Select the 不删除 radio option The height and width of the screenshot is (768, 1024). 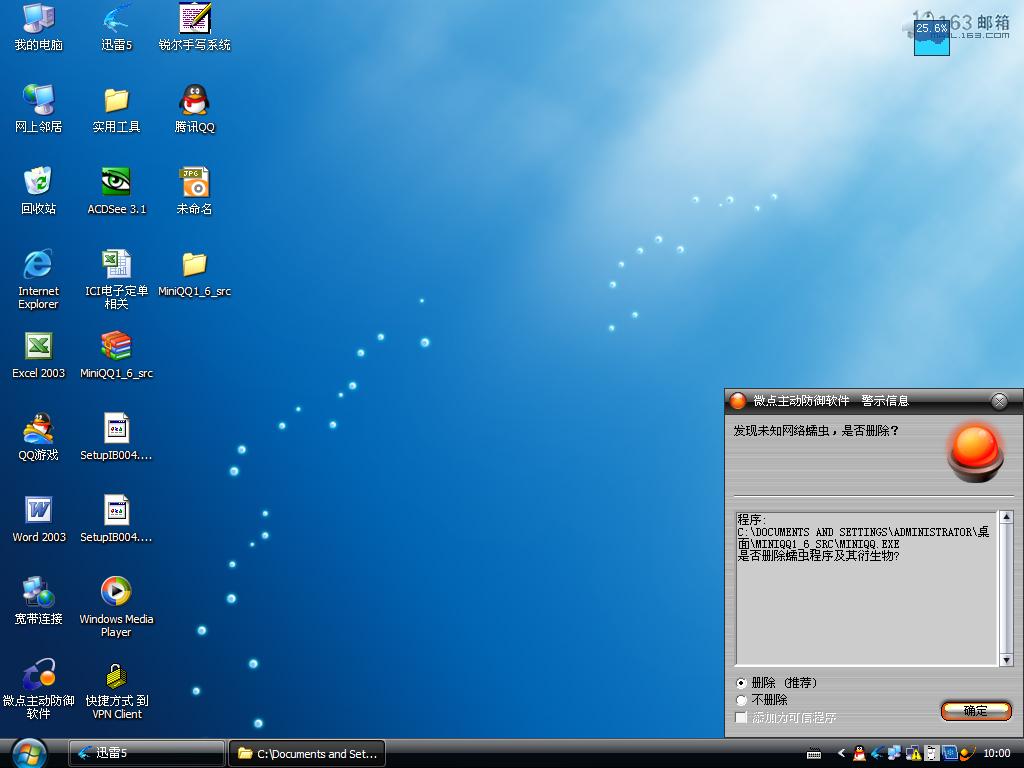tap(741, 700)
